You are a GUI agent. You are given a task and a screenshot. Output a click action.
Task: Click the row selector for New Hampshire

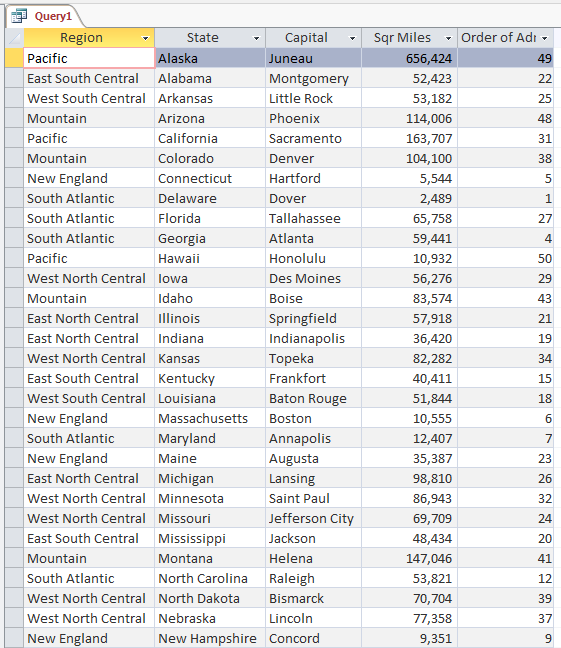click(x=14, y=638)
